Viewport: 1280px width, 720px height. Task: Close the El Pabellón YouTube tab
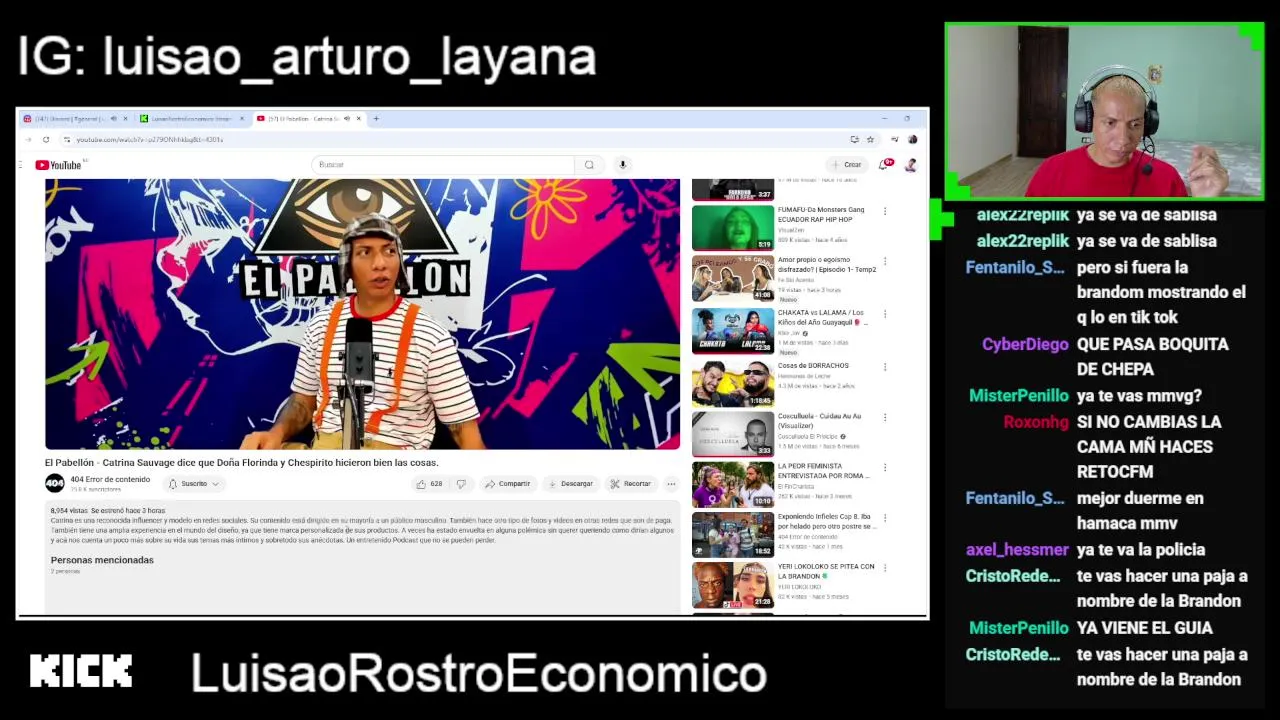point(358,119)
